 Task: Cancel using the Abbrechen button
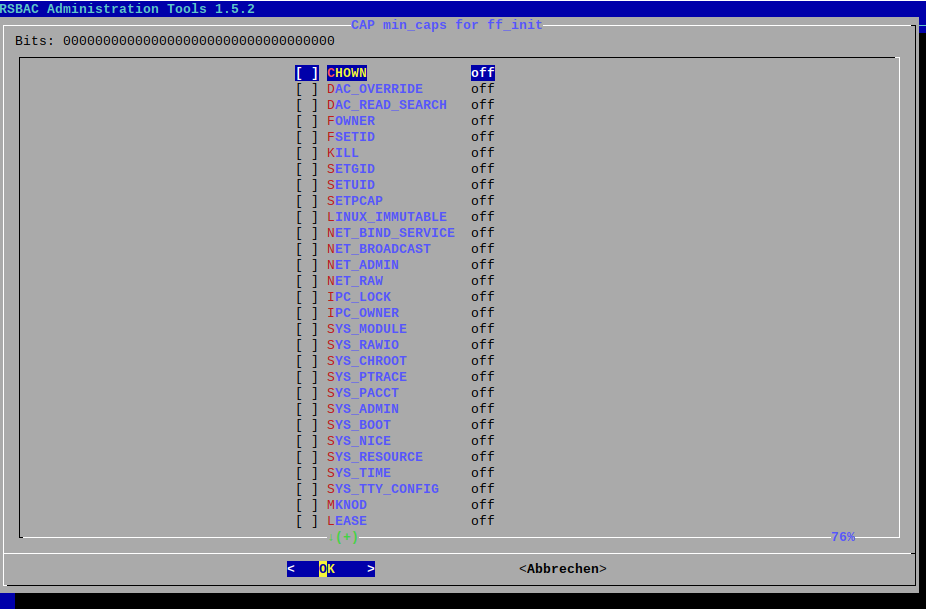click(x=563, y=569)
